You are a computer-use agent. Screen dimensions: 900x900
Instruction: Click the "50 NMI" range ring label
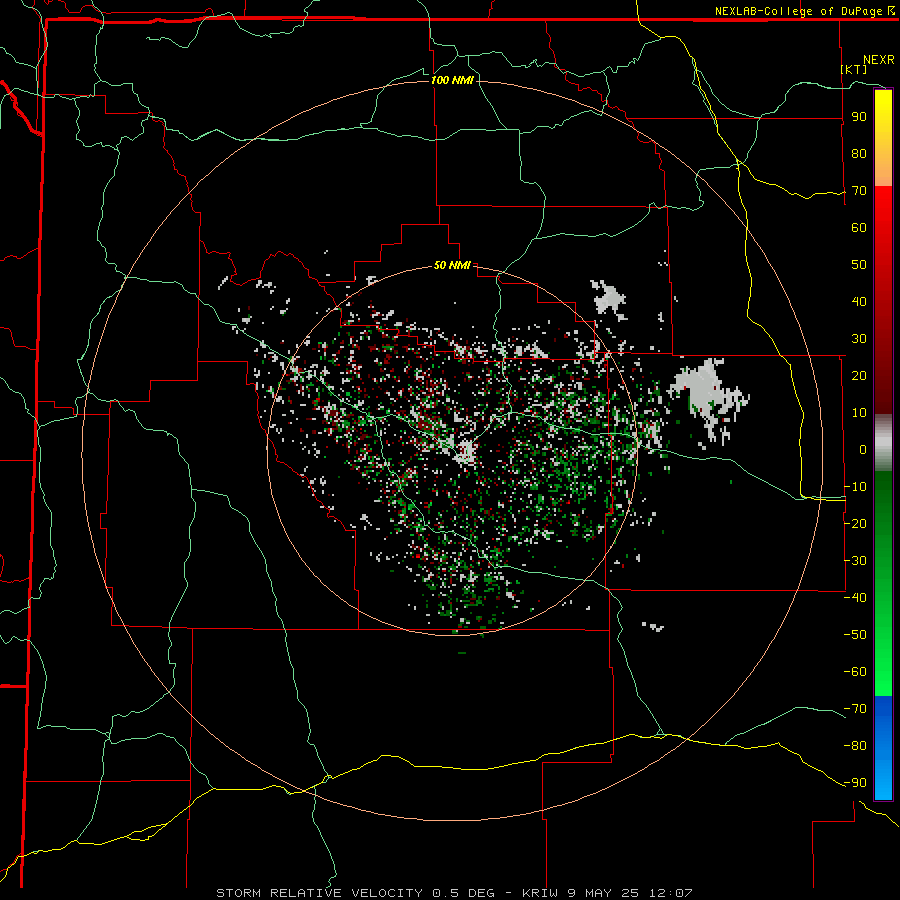point(452,265)
